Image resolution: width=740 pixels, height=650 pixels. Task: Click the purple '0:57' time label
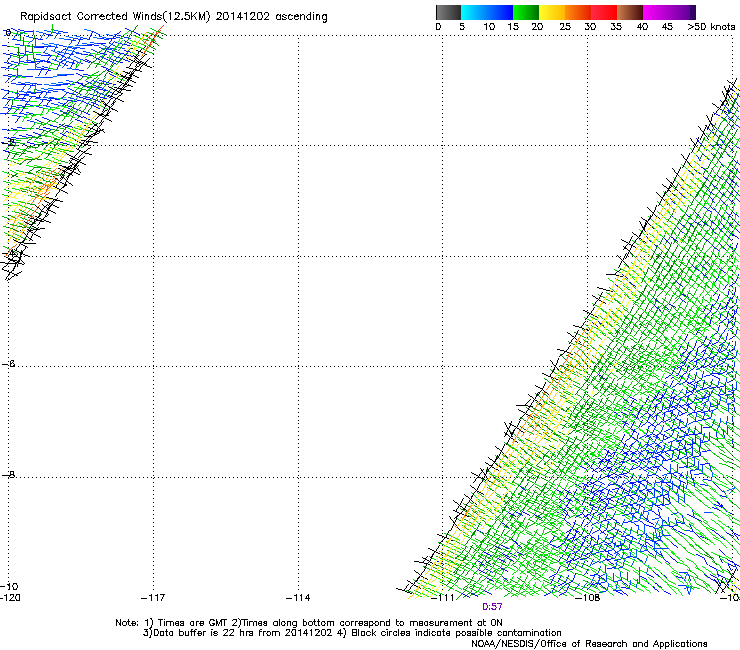(x=492, y=607)
